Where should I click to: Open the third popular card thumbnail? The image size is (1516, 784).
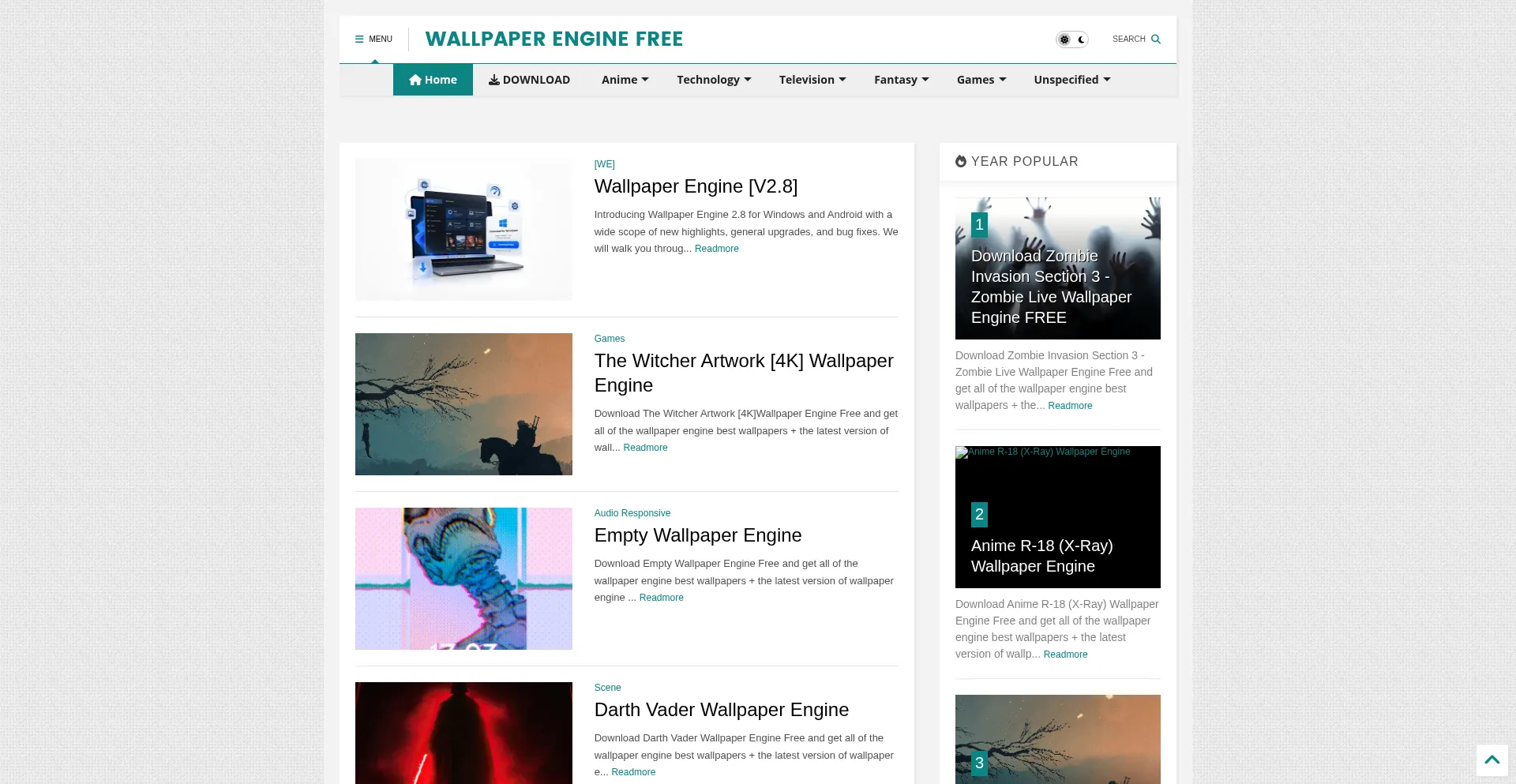(1057, 739)
